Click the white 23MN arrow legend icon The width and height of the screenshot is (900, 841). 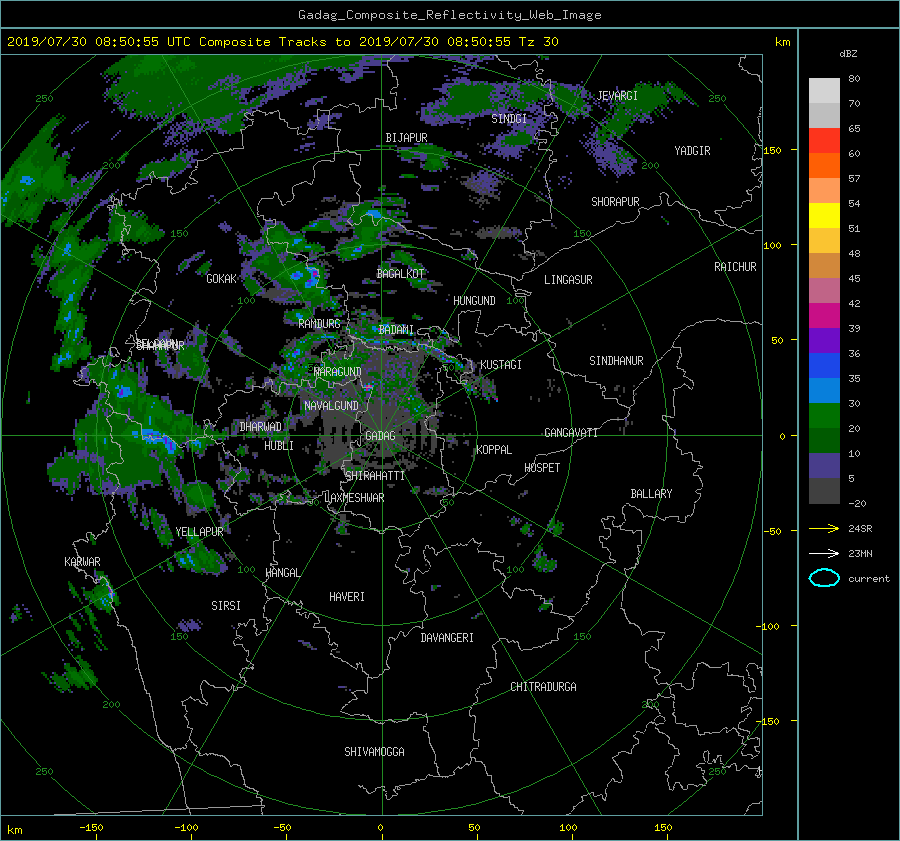pos(824,553)
